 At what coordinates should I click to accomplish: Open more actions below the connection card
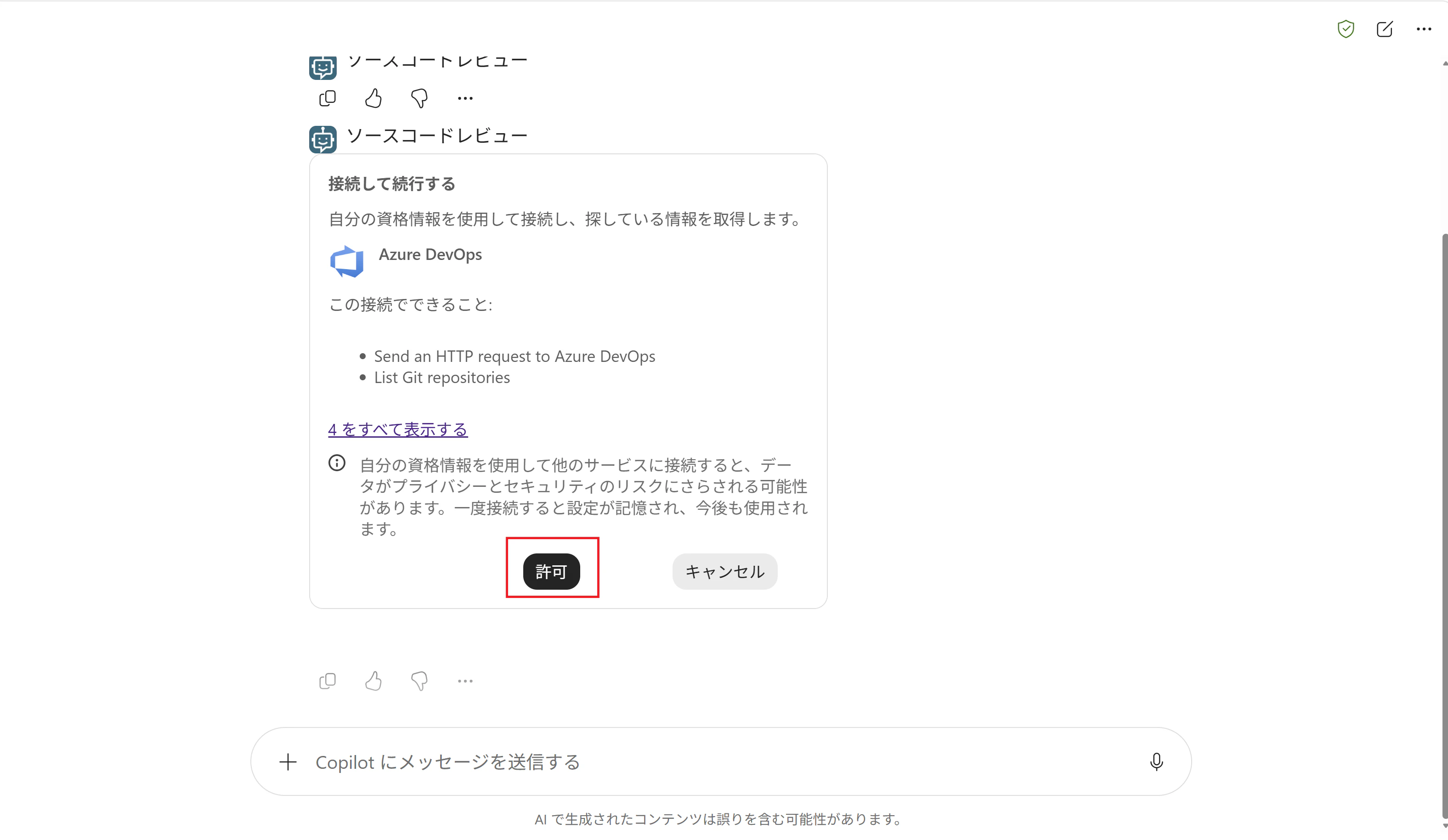[465, 681]
